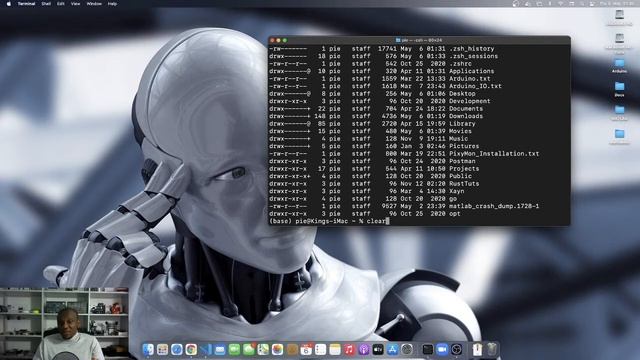Open Finder from the Dock

[148, 349]
